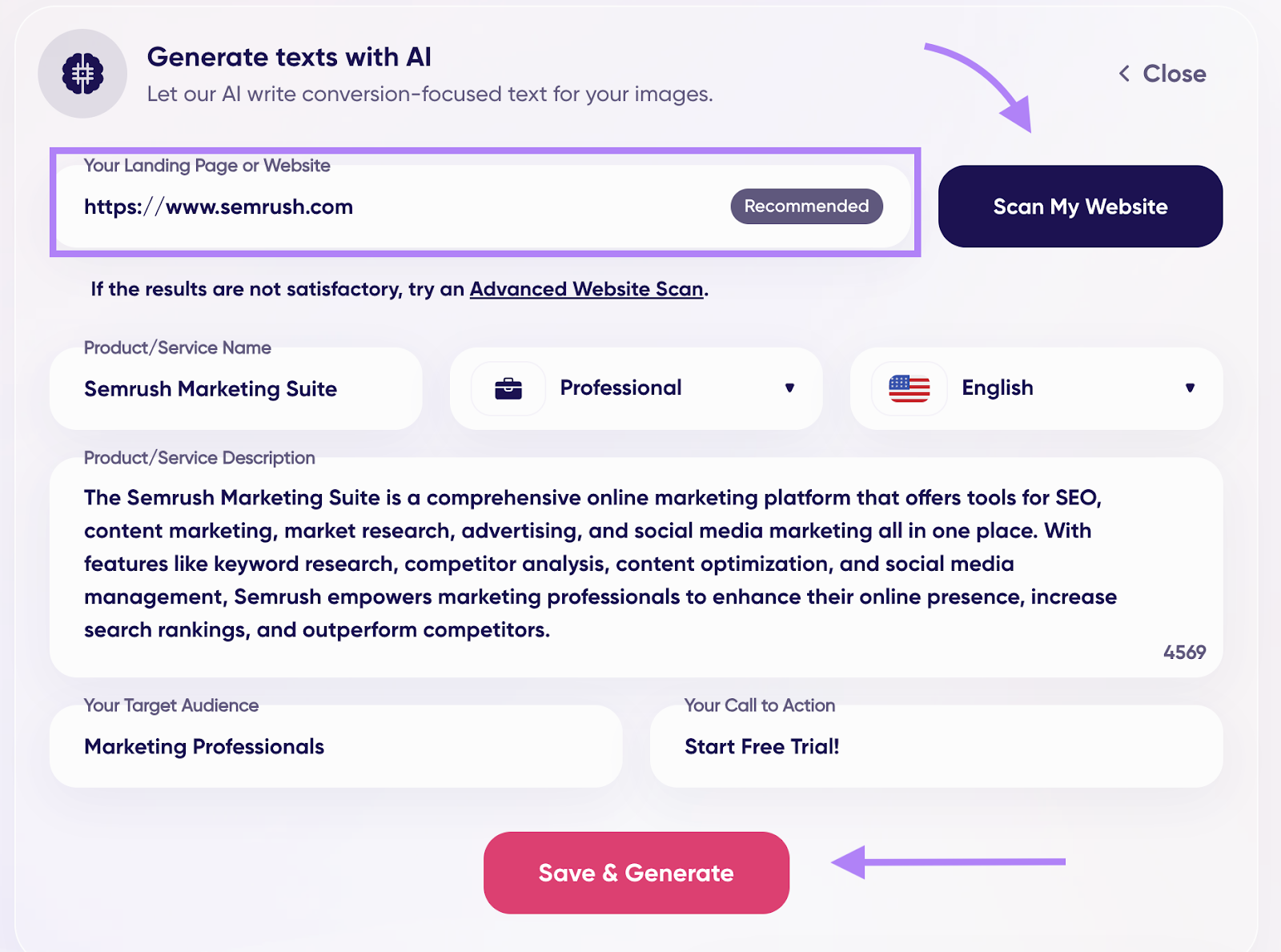This screenshot has width=1281, height=952.
Task: Click the 'Generate texts with AI' heading
Action: 289,57
